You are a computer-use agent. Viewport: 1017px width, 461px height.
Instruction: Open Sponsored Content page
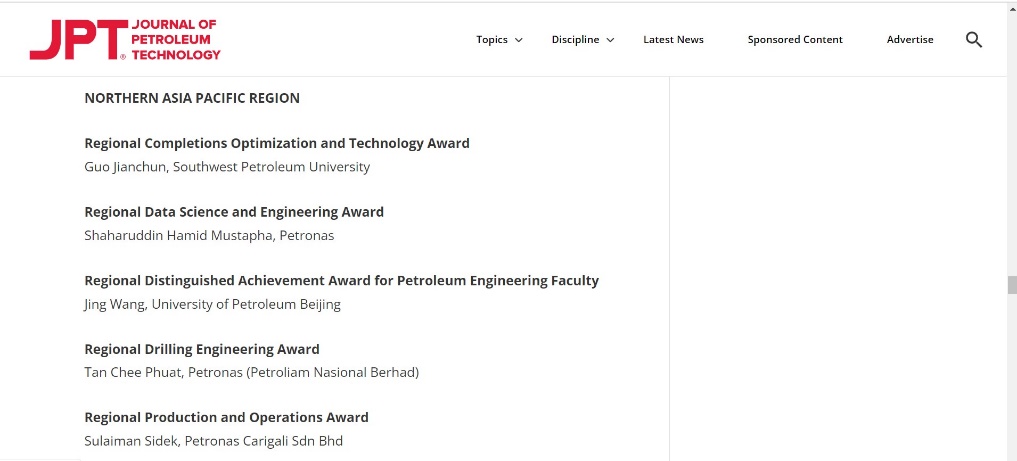coord(795,40)
